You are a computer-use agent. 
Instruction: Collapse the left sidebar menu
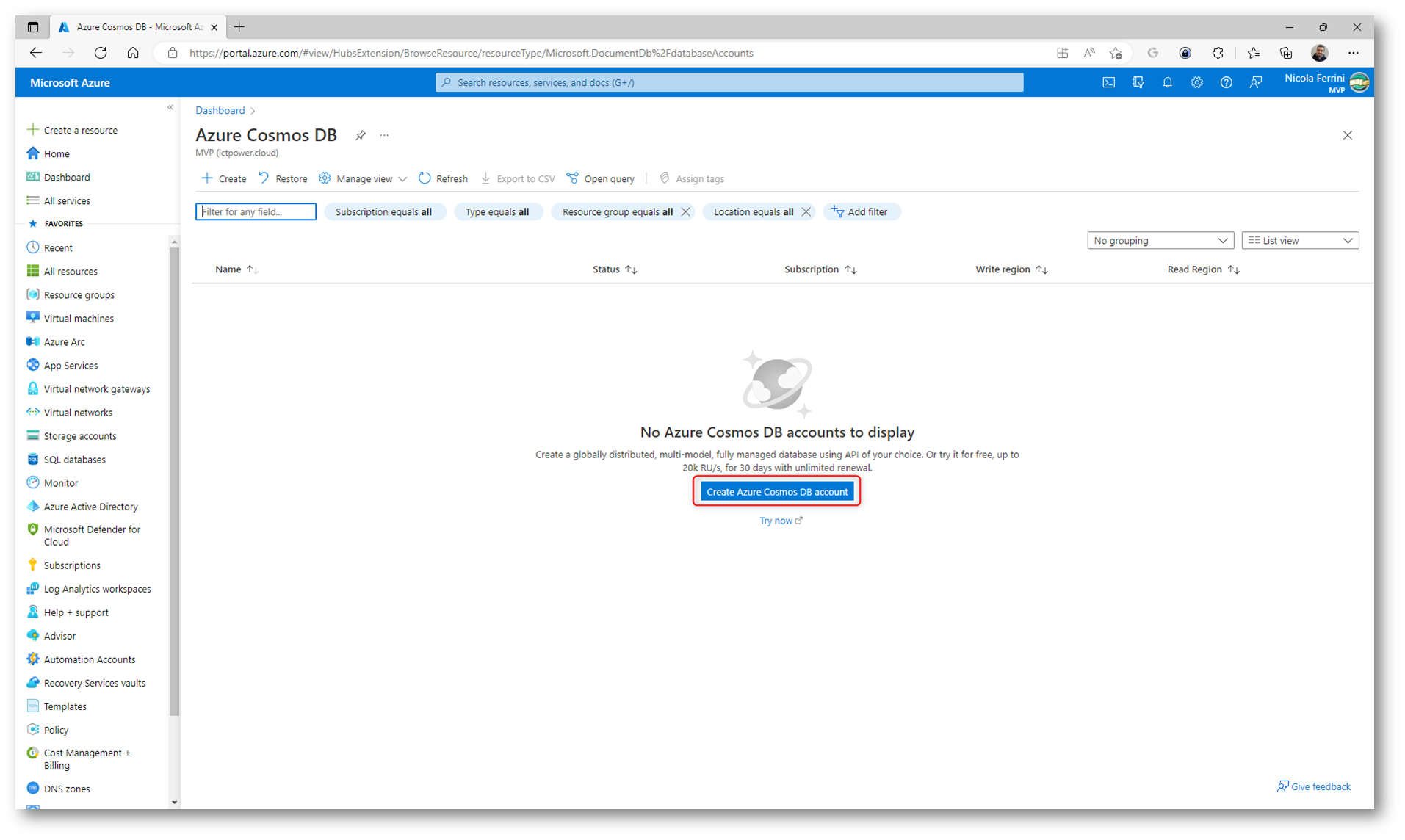(x=170, y=108)
